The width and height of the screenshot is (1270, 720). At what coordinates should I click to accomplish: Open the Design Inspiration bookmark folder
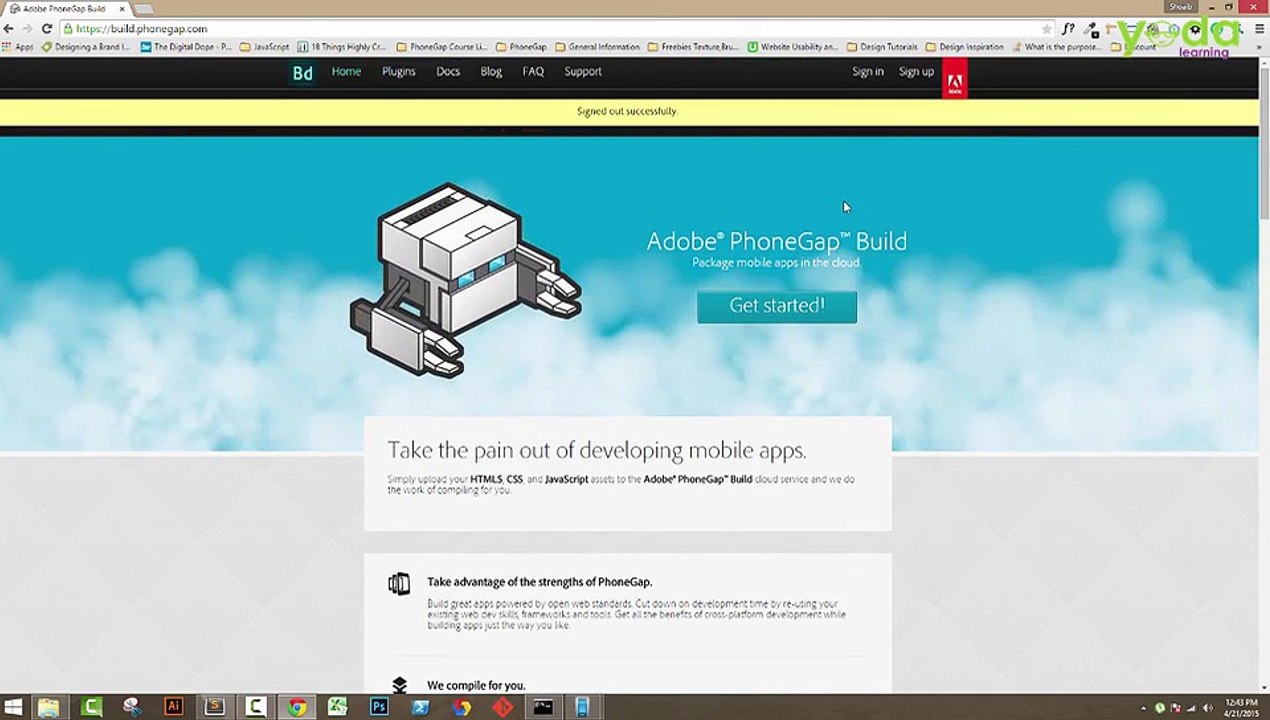point(965,47)
